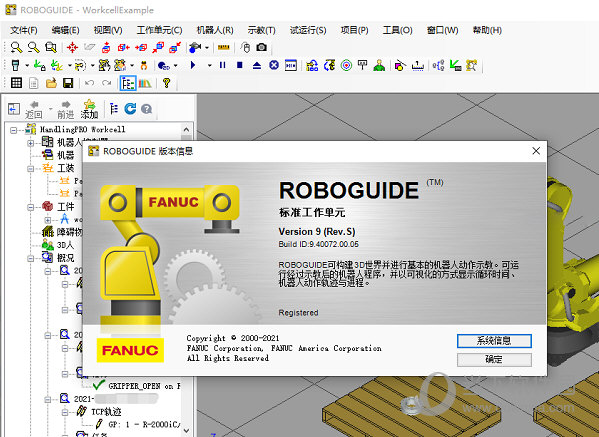Image resolution: width=599 pixels, height=437 pixels.
Task: Open the run panel window icon
Action: [x=291, y=65]
